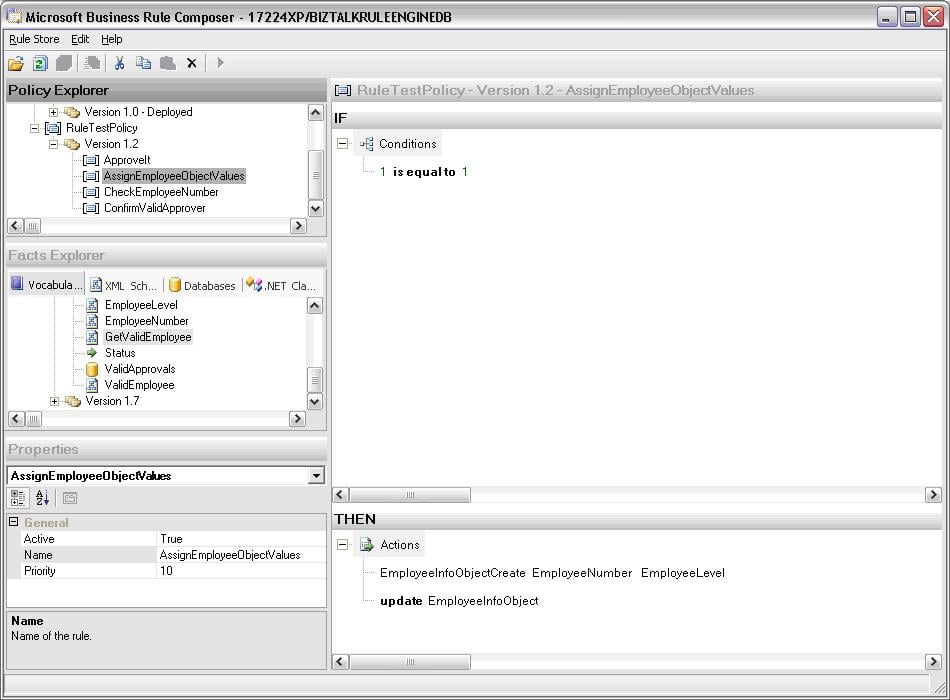Click the Publish toolbar icon
Image resolution: width=950 pixels, height=700 pixels.
click(x=91, y=63)
